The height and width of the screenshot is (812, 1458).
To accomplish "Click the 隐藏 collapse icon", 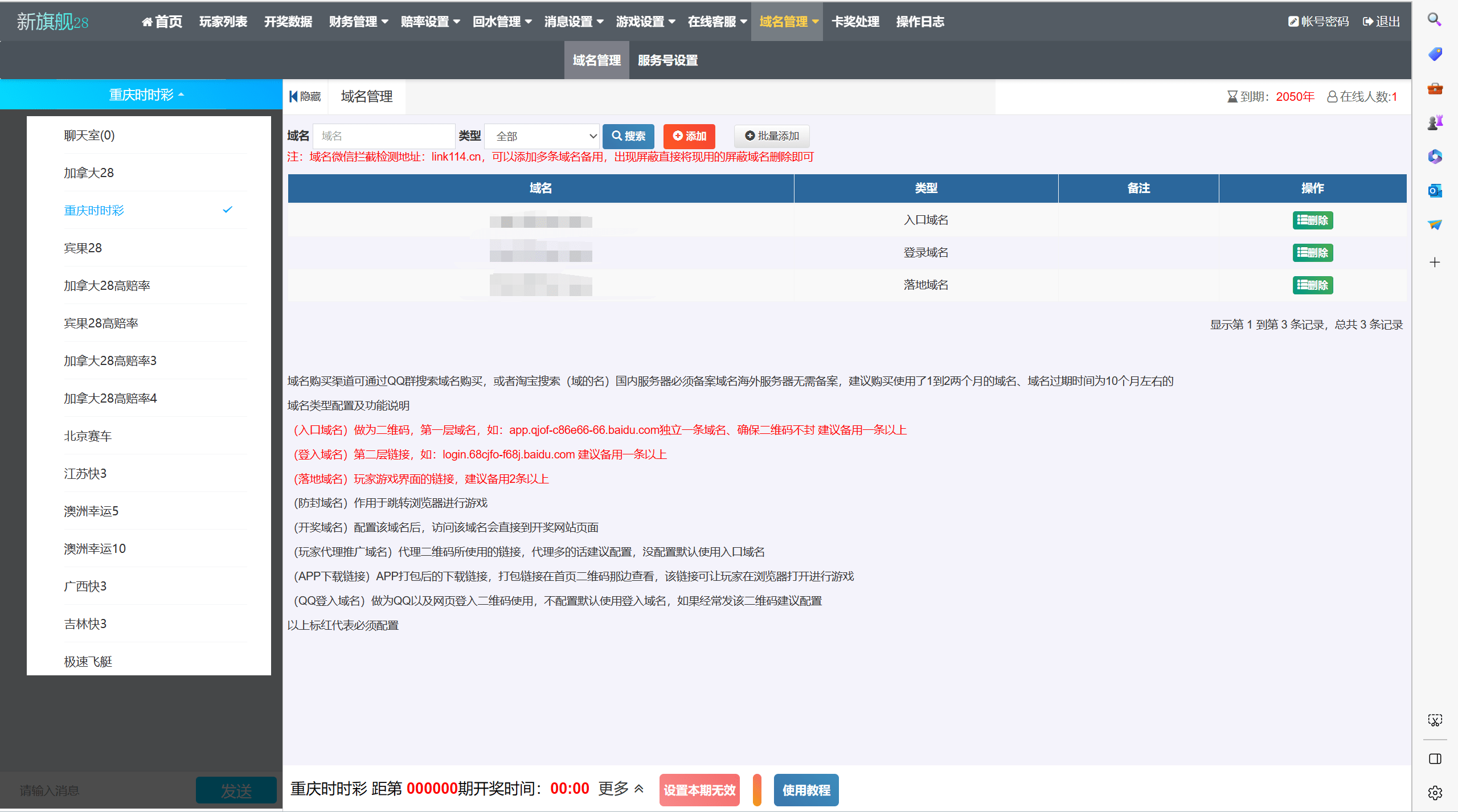I will 305,96.
